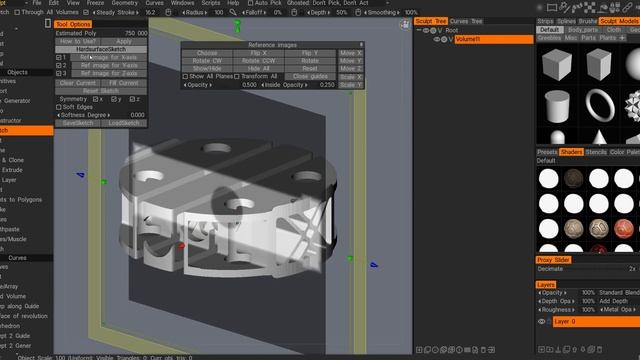Click the add new layer icon in Layers panel
The height and width of the screenshot is (360, 640).
tap(541, 349)
